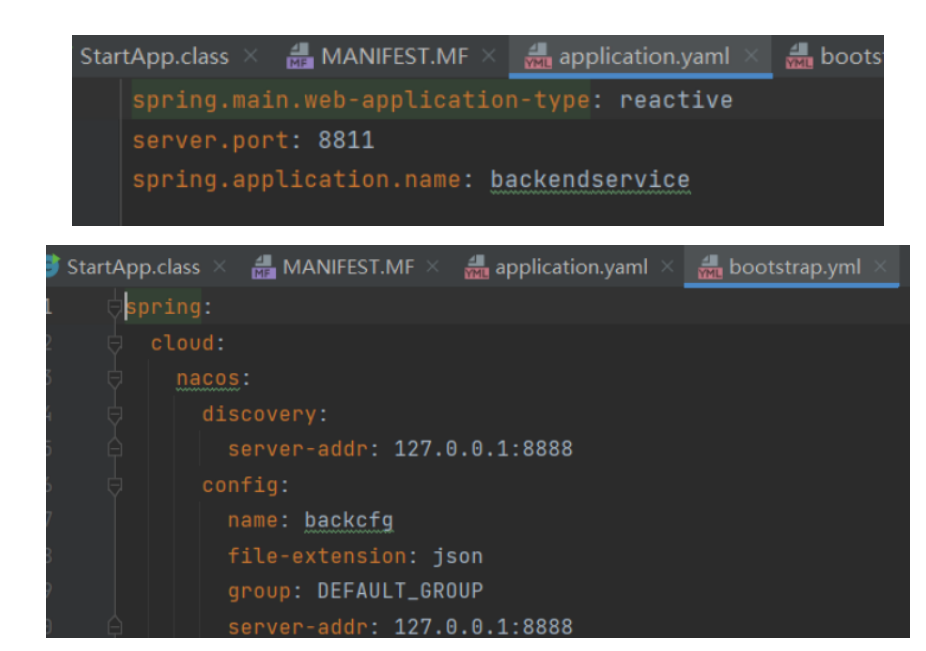
Task: Switch to MANIFEST.MF tab in the upper editor
Action: [394, 57]
